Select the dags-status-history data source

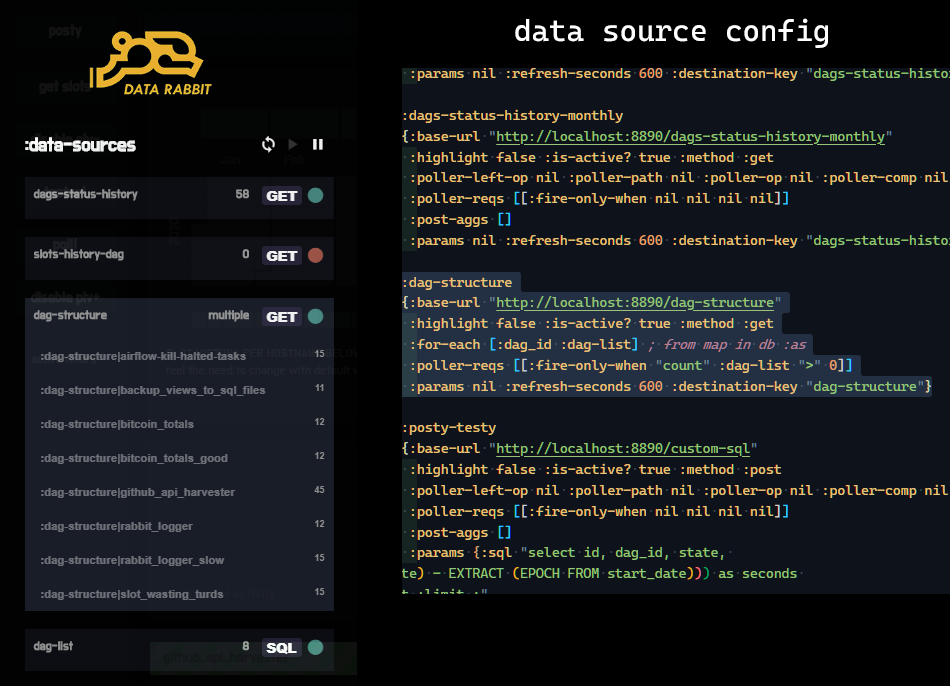tap(179, 198)
